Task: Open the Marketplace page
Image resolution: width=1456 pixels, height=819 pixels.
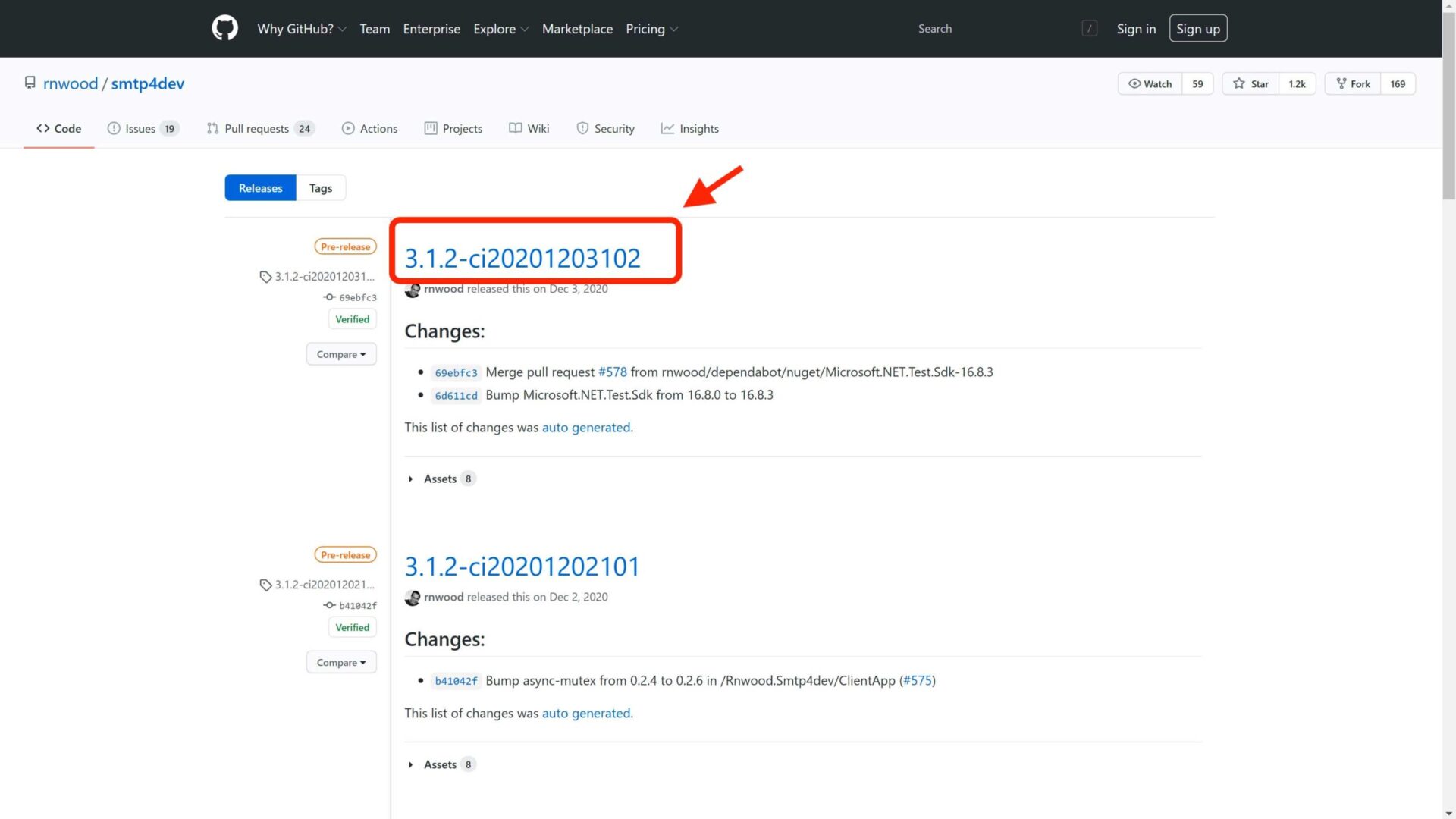Action: click(x=577, y=29)
